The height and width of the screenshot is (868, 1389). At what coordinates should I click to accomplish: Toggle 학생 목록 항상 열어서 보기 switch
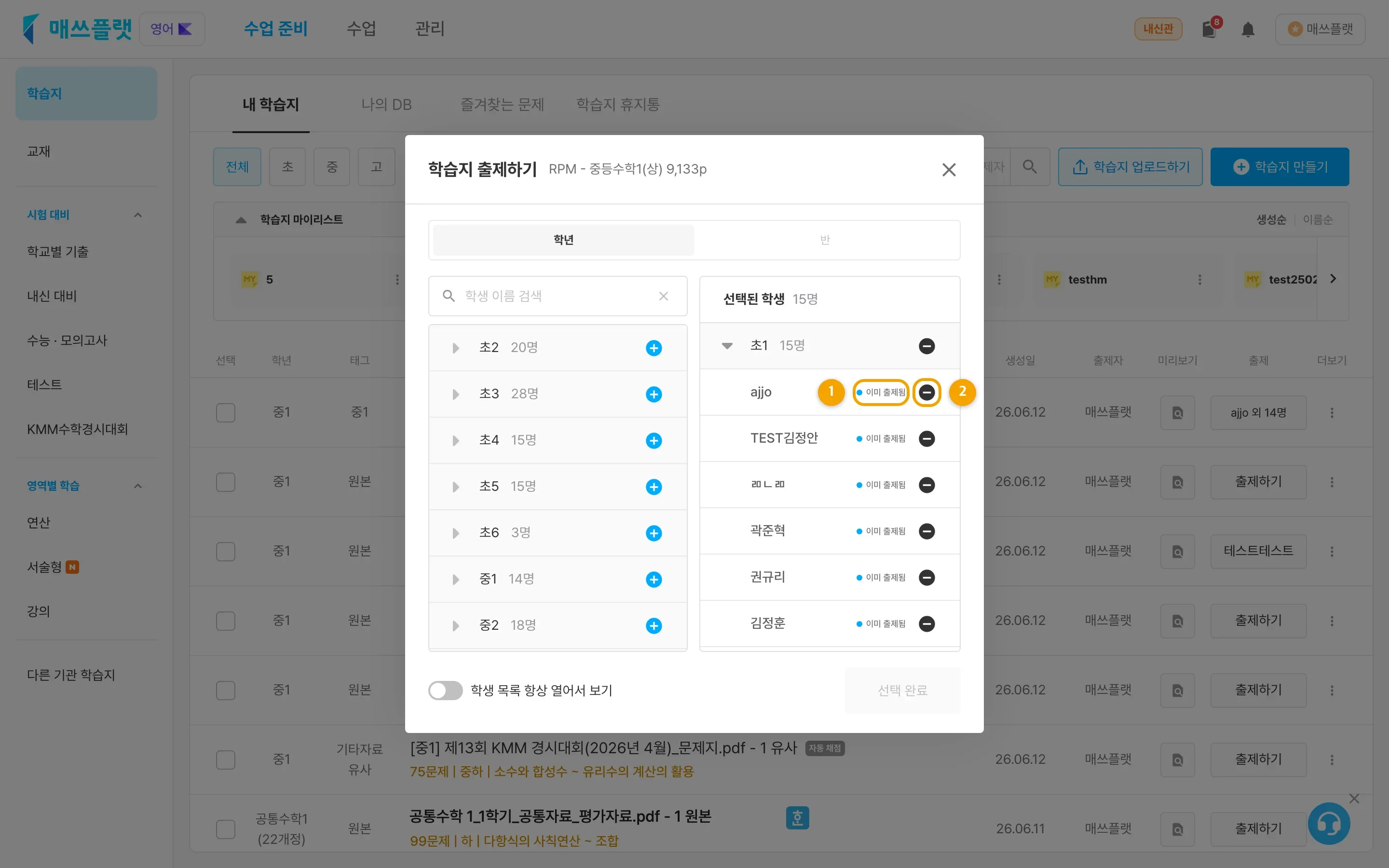tap(446, 690)
